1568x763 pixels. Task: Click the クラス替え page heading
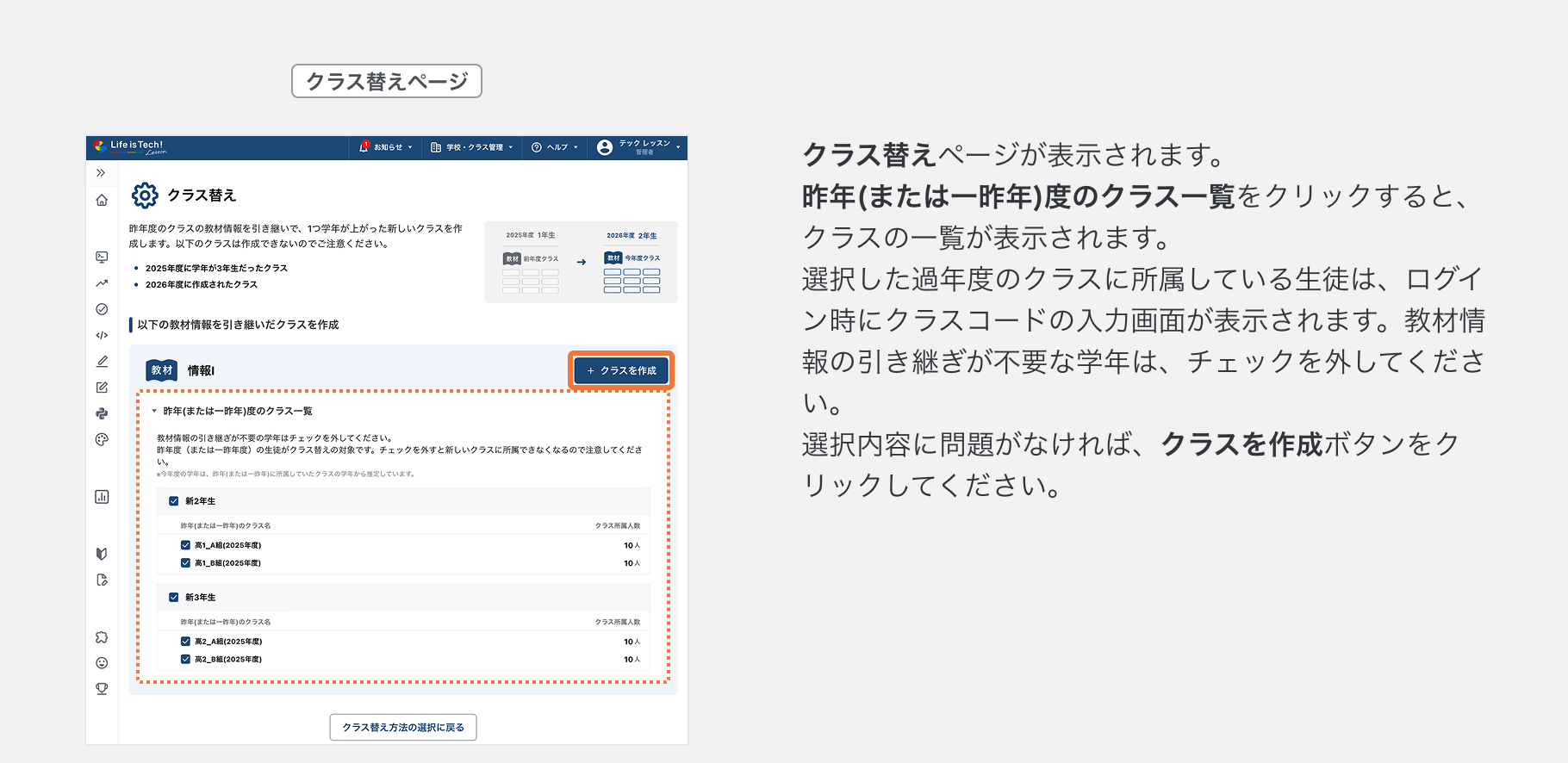pyautogui.click(x=202, y=195)
